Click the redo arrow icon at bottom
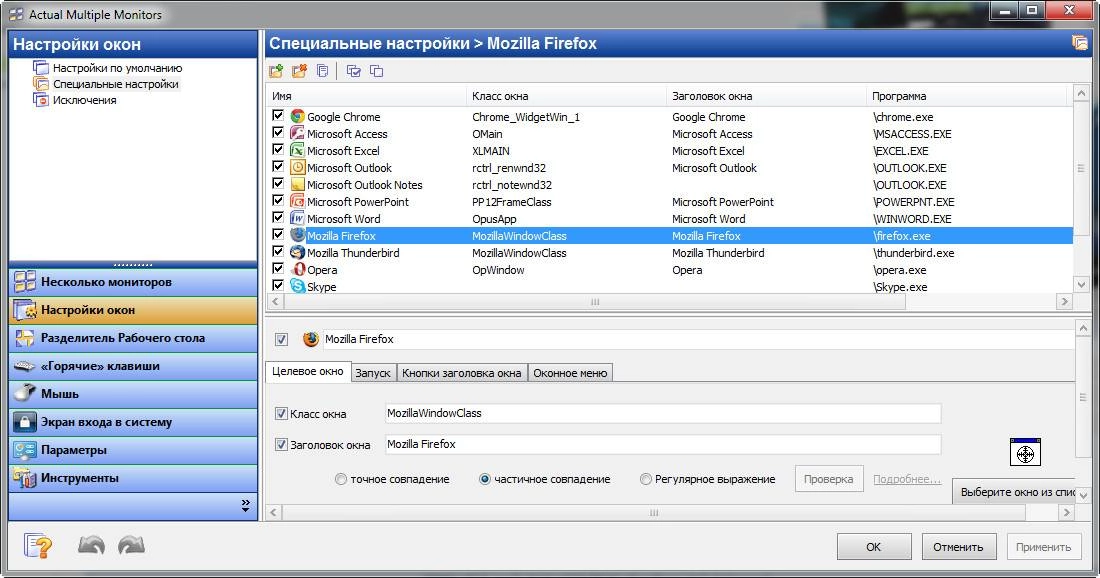The width and height of the screenshot is (1100, 578). click(x=131, y=545)
